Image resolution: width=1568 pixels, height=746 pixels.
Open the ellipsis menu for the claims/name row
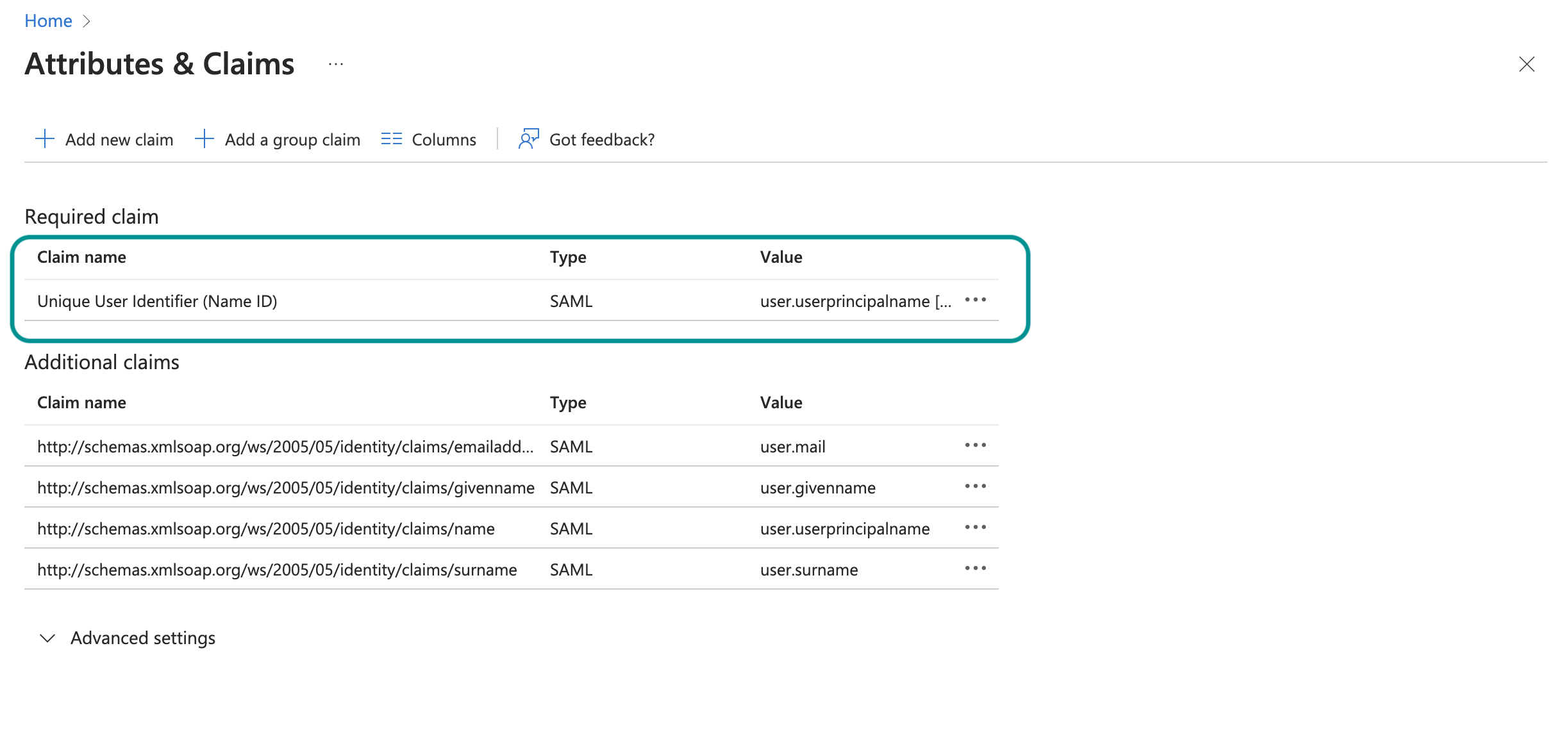pos(975,527)
